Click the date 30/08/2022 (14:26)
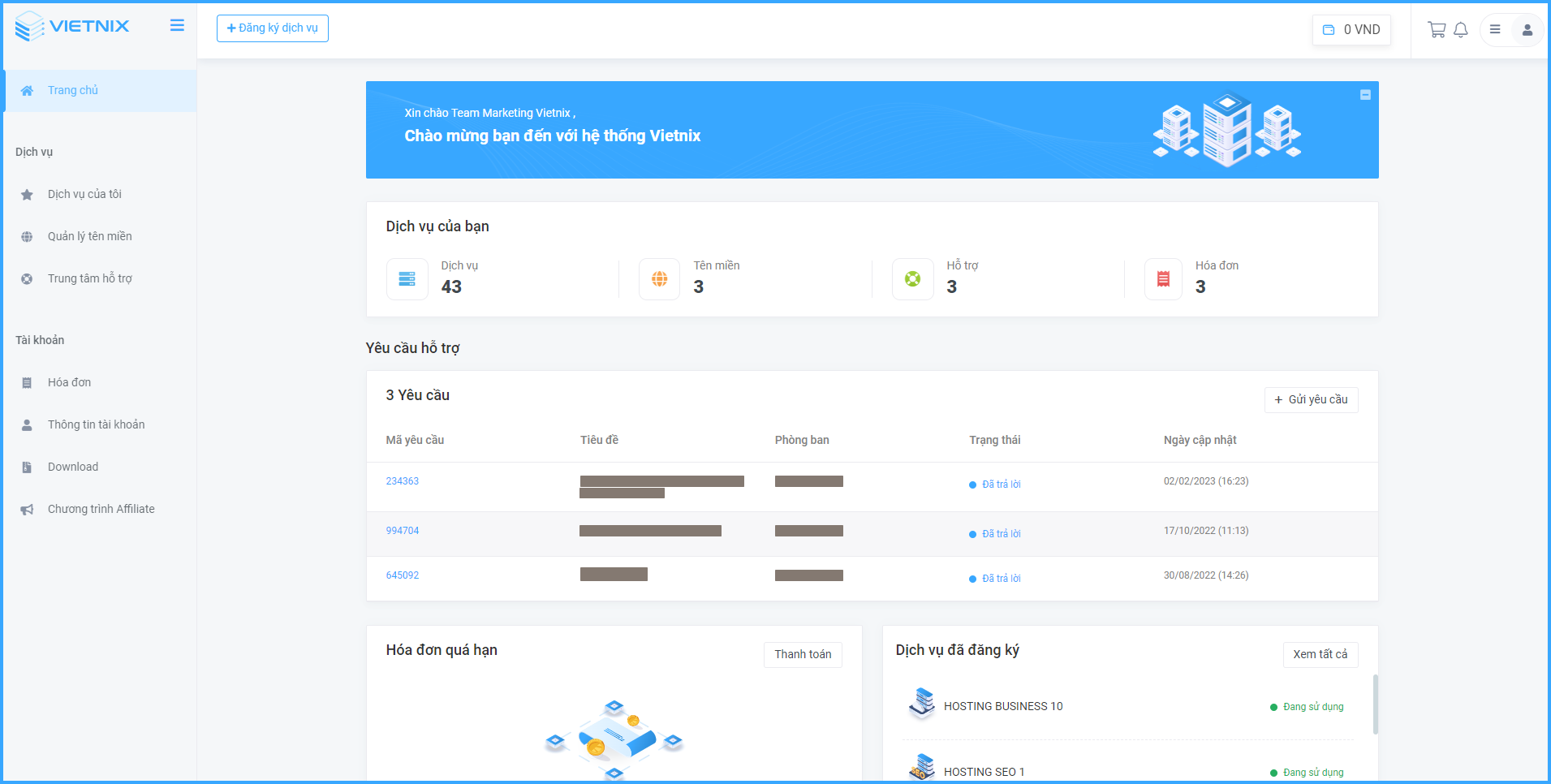Image resolution: width=1551 pixels, height=784 pixels. pyautogui.click(x=1206, y=575)
